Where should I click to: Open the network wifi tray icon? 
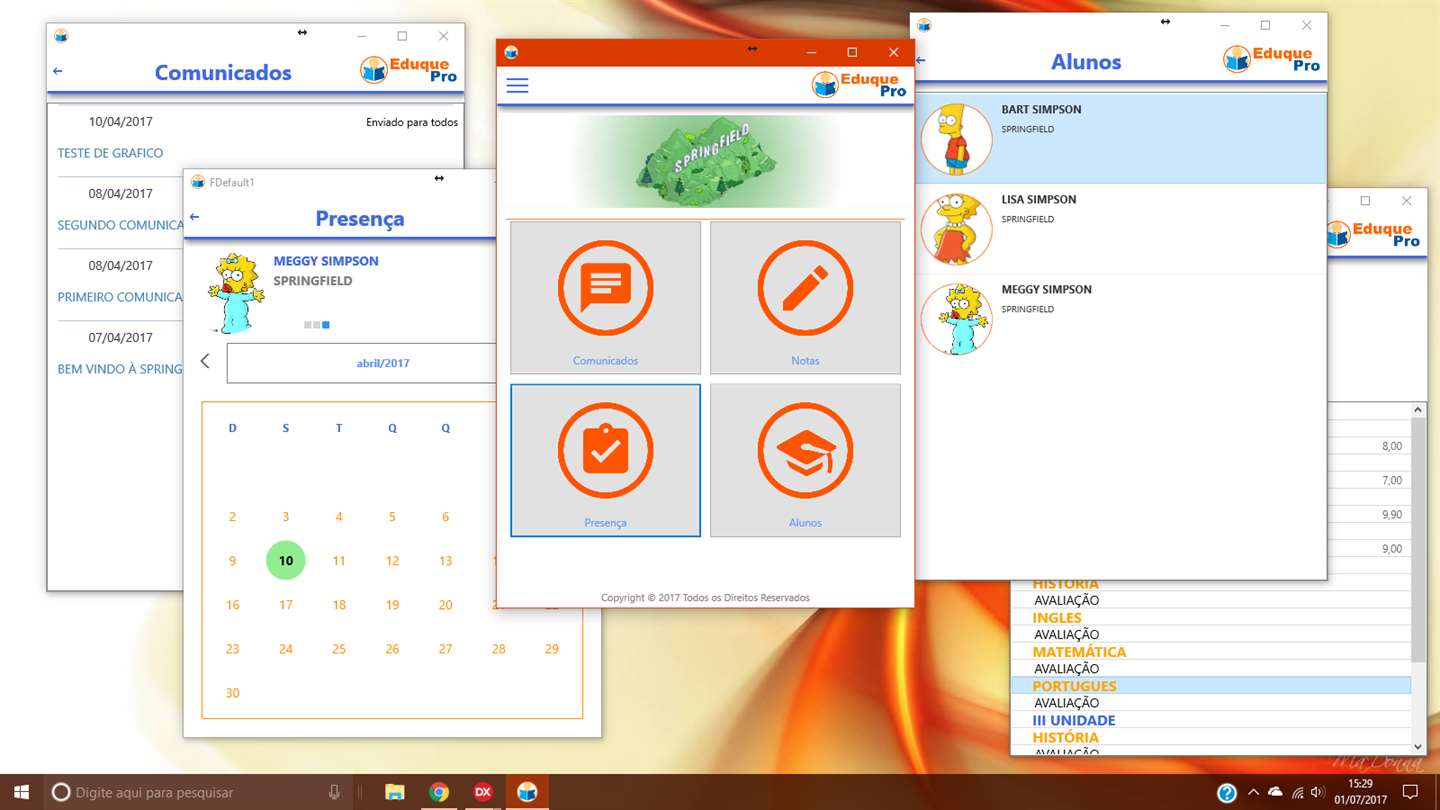coord(1297,792)
